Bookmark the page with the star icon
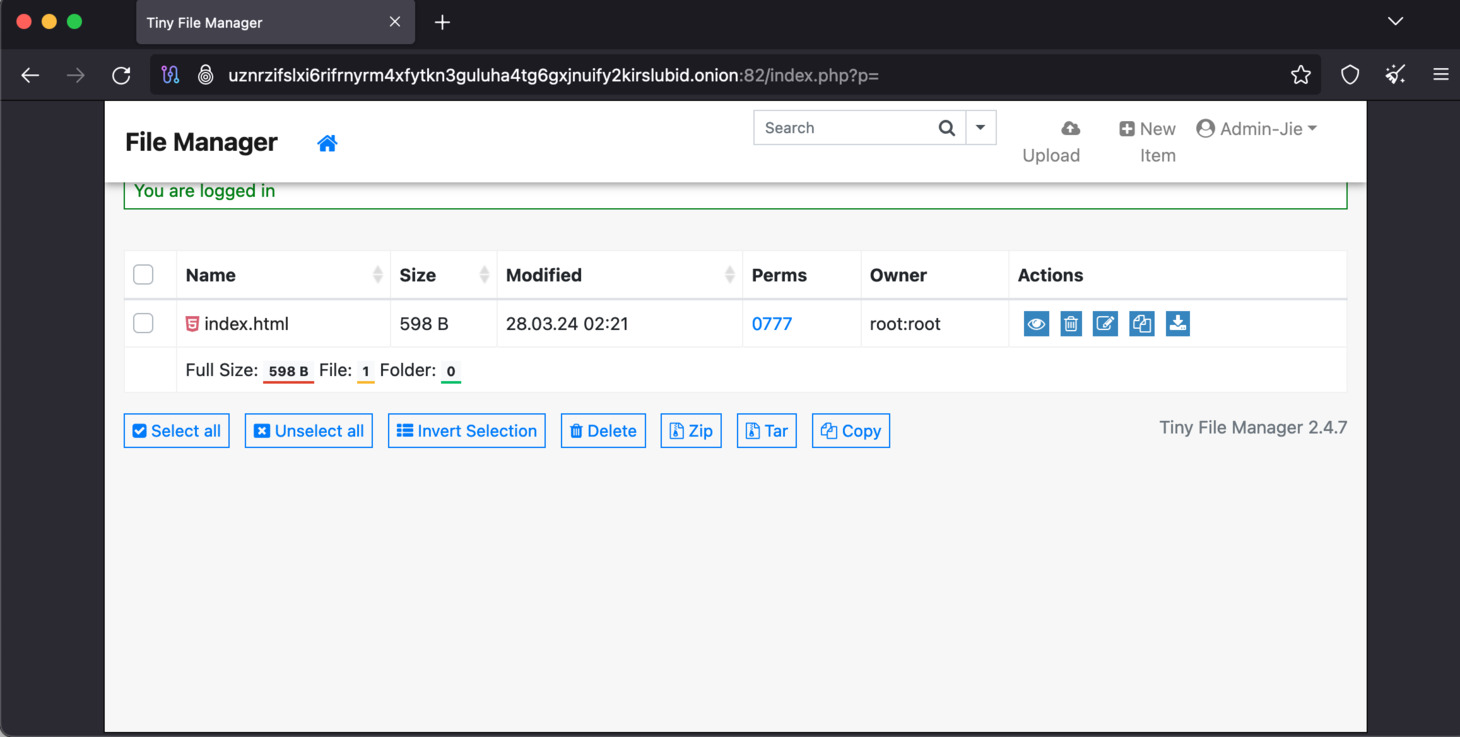Image resolution: width=1460 pixels, height=737 pixels. click(x=1300, y=75)
